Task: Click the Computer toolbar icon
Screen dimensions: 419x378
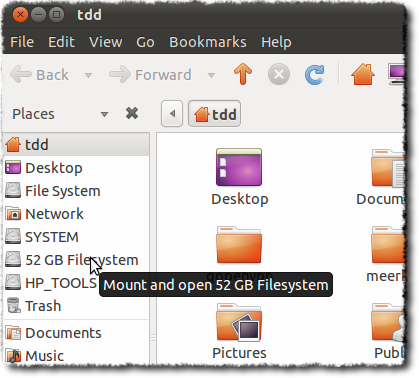Action: (x=397, y=74)
